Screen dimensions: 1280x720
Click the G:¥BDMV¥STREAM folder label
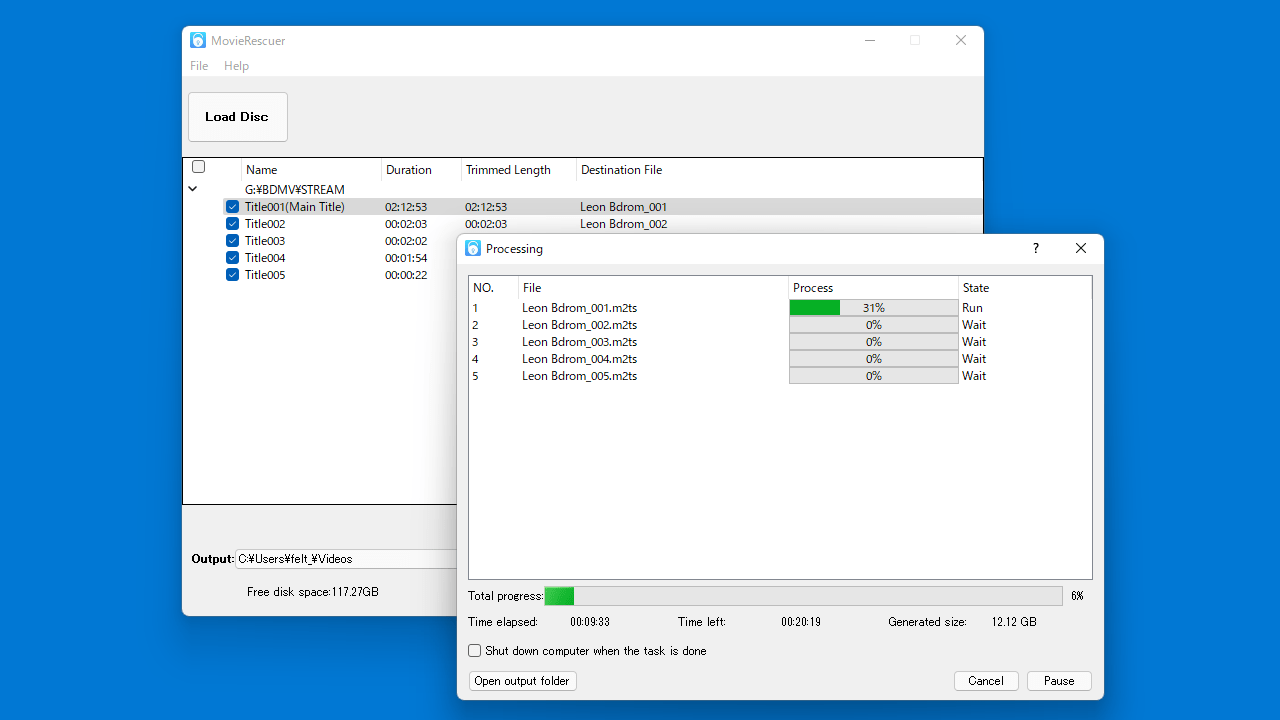[x=295, y=190]
